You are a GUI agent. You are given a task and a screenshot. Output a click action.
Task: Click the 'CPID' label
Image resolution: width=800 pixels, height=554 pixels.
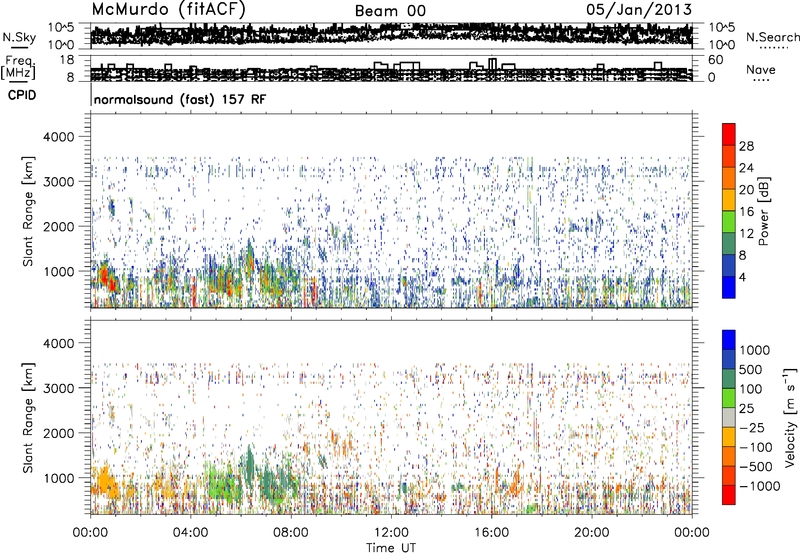(22, 95)
